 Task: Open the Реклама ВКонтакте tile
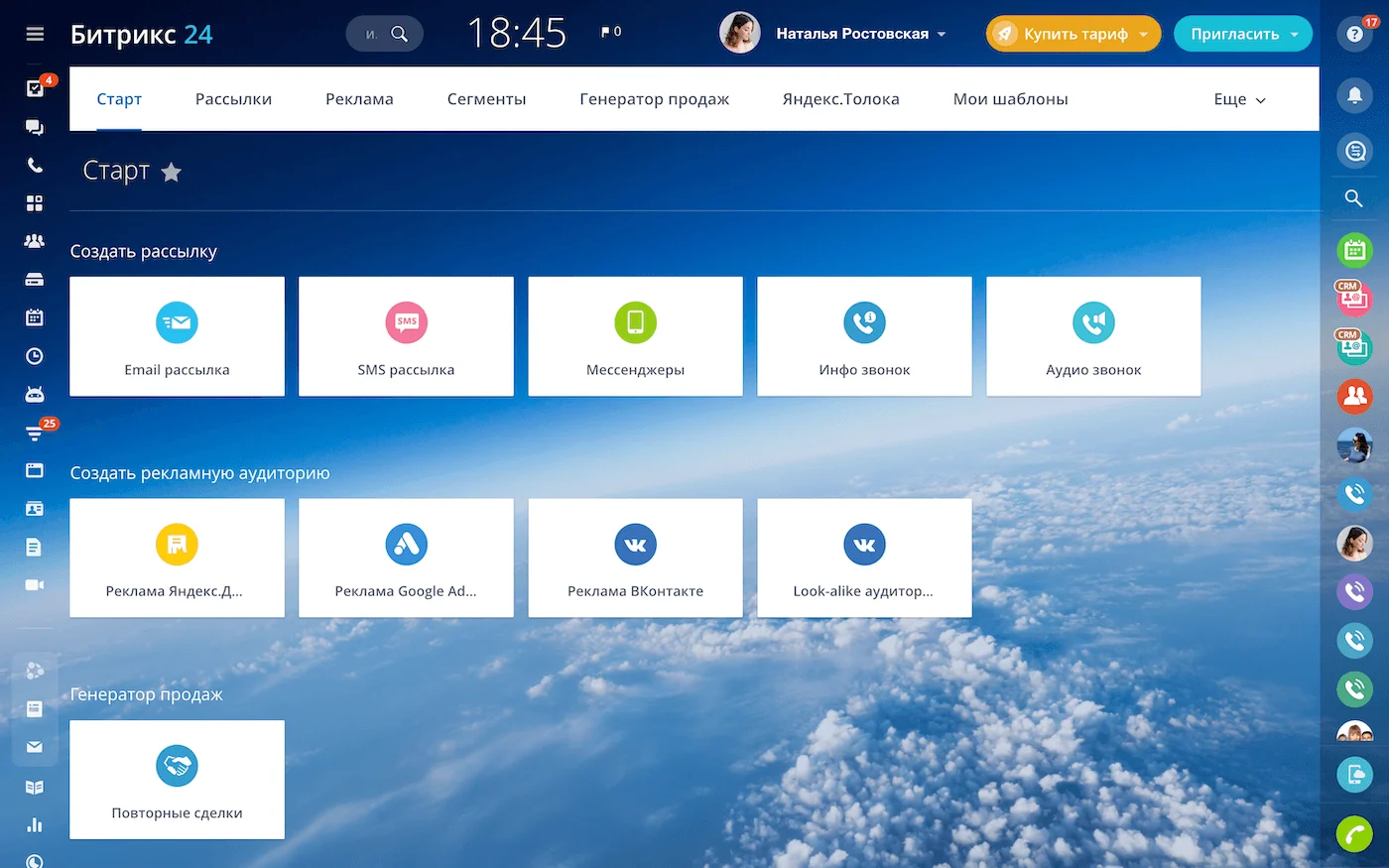[x=635, y=558]
